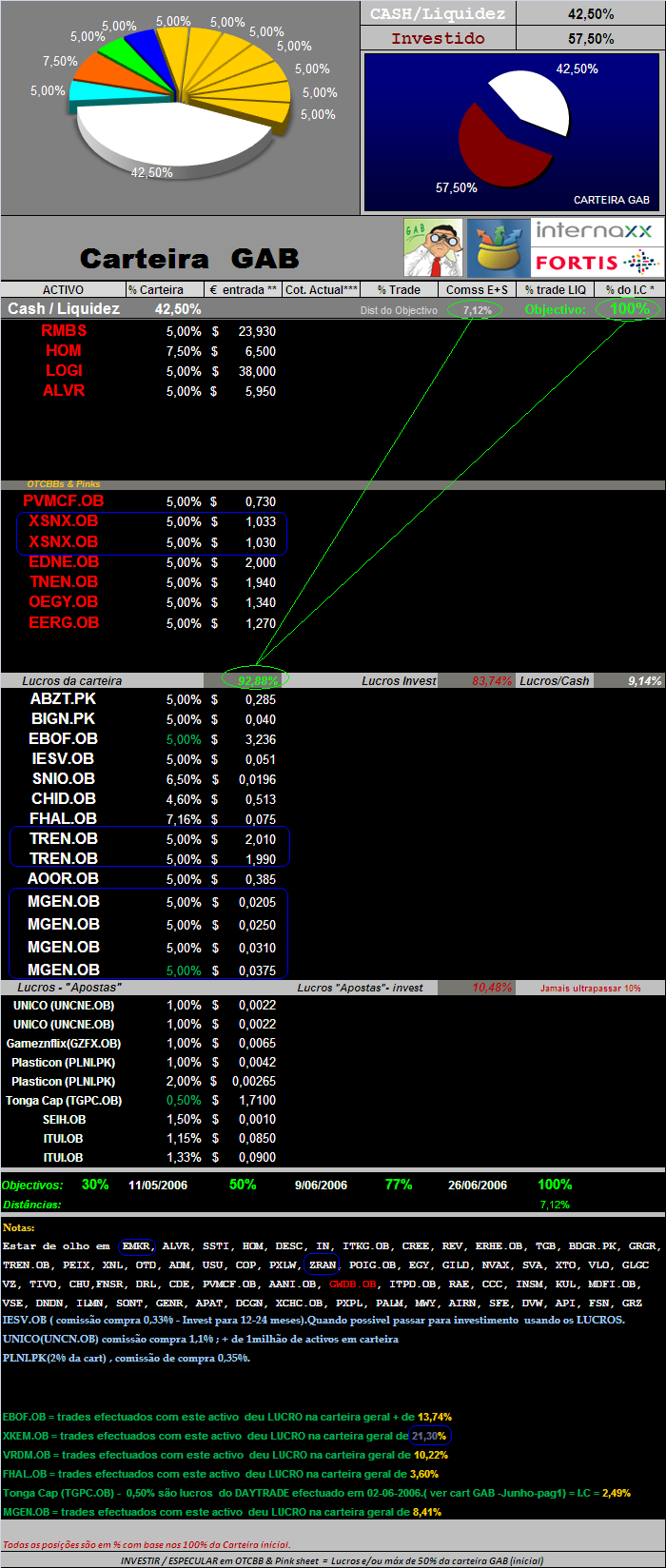Click the Lucros Invest 83,74% value
The height and width of the screenshot is (1568, 666).
[x=492, y=680]
